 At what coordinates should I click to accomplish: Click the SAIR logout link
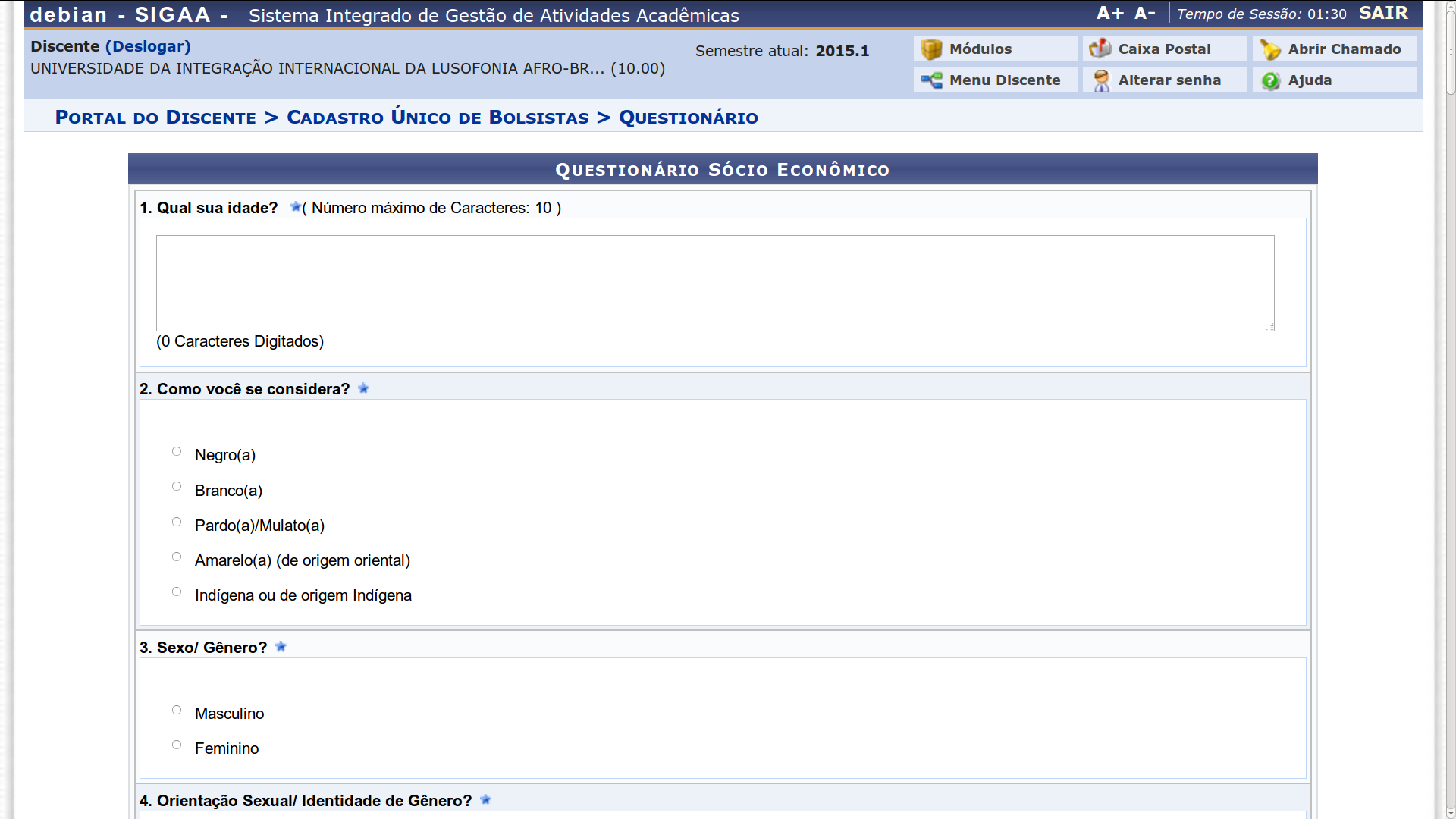point(1383,12)
